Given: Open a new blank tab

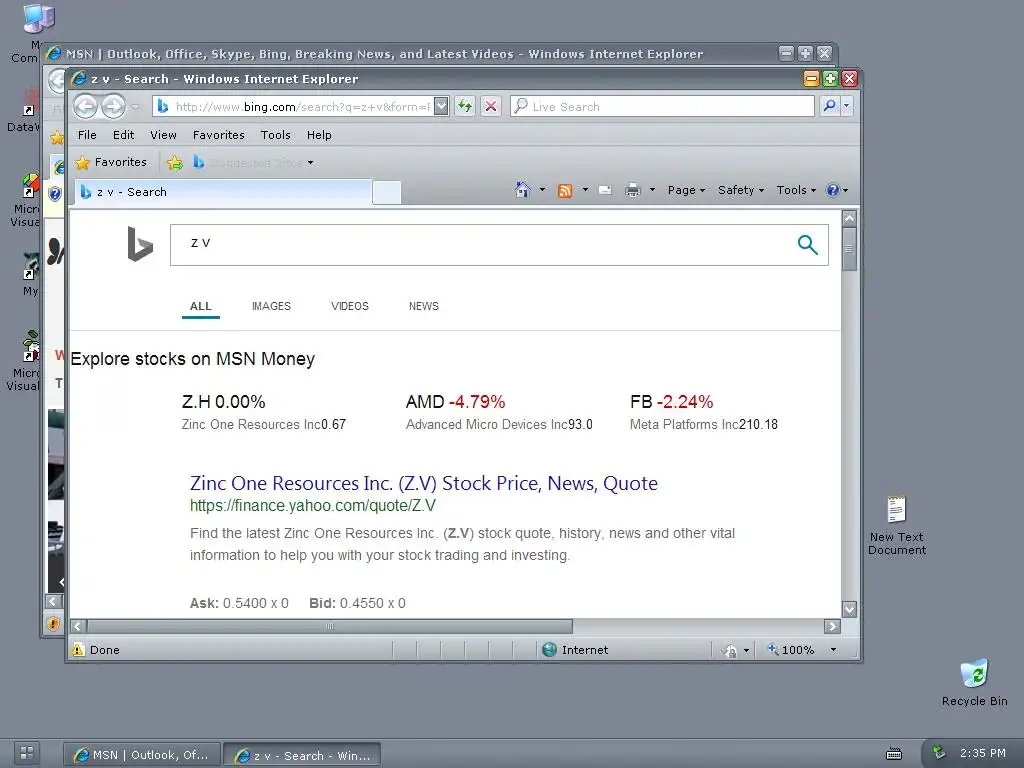Looking at the screenshot, I should [387, 193].
